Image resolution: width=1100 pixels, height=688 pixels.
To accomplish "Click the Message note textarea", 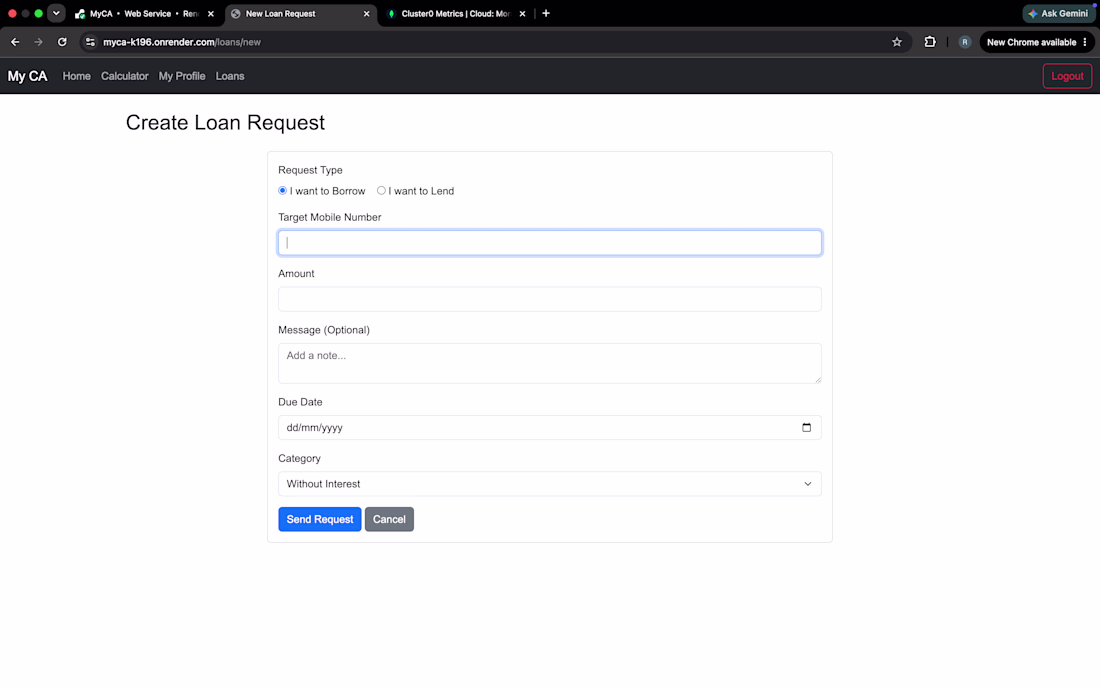I will [549, 363].
